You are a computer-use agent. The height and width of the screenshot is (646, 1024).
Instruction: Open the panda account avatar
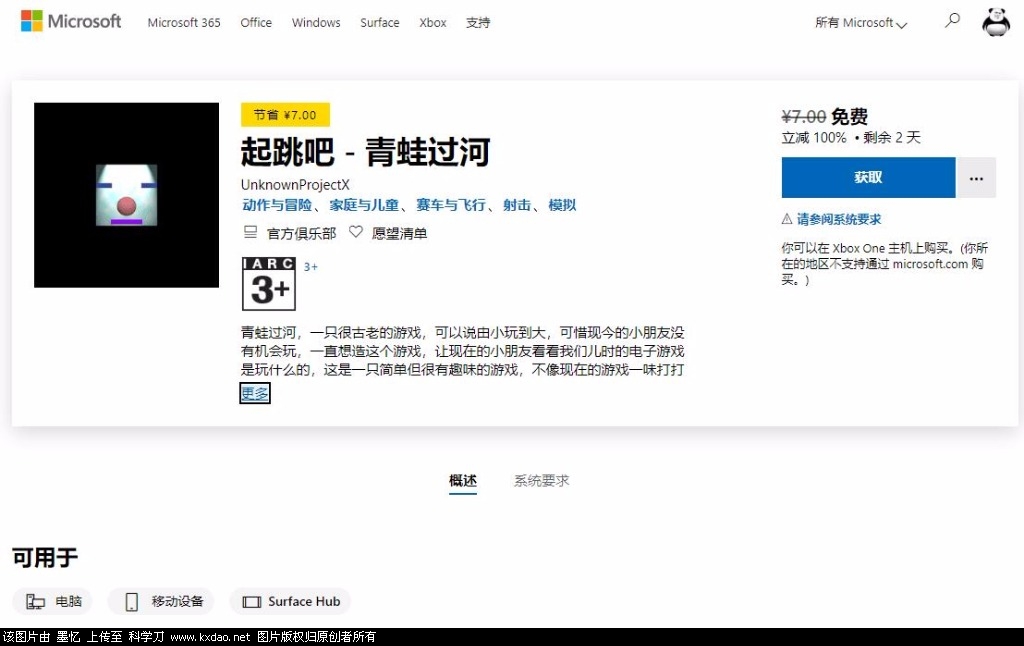coord(996,22)
